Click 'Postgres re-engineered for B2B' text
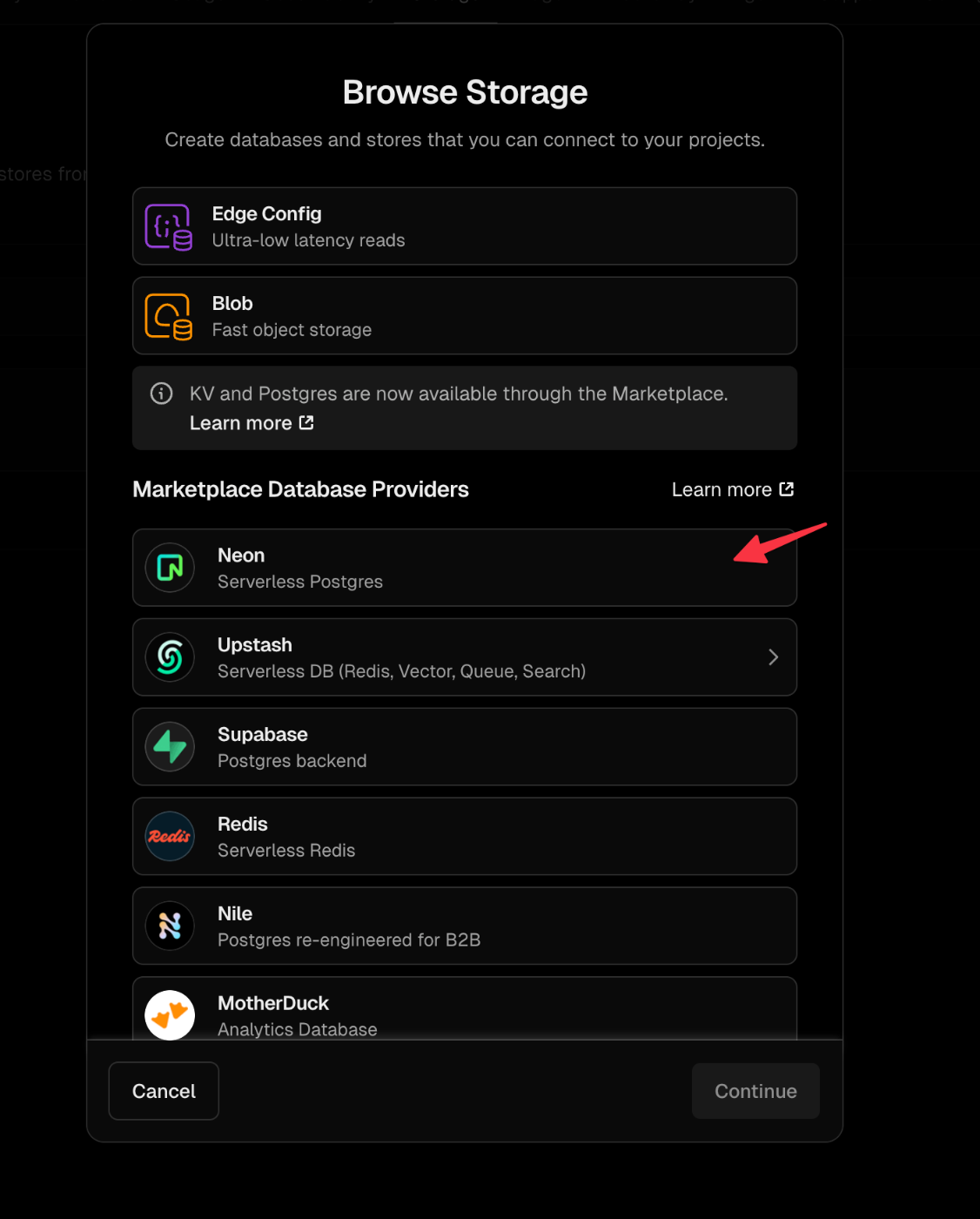Viewport: 980px width, 1219px height. [x=349, y=940]
